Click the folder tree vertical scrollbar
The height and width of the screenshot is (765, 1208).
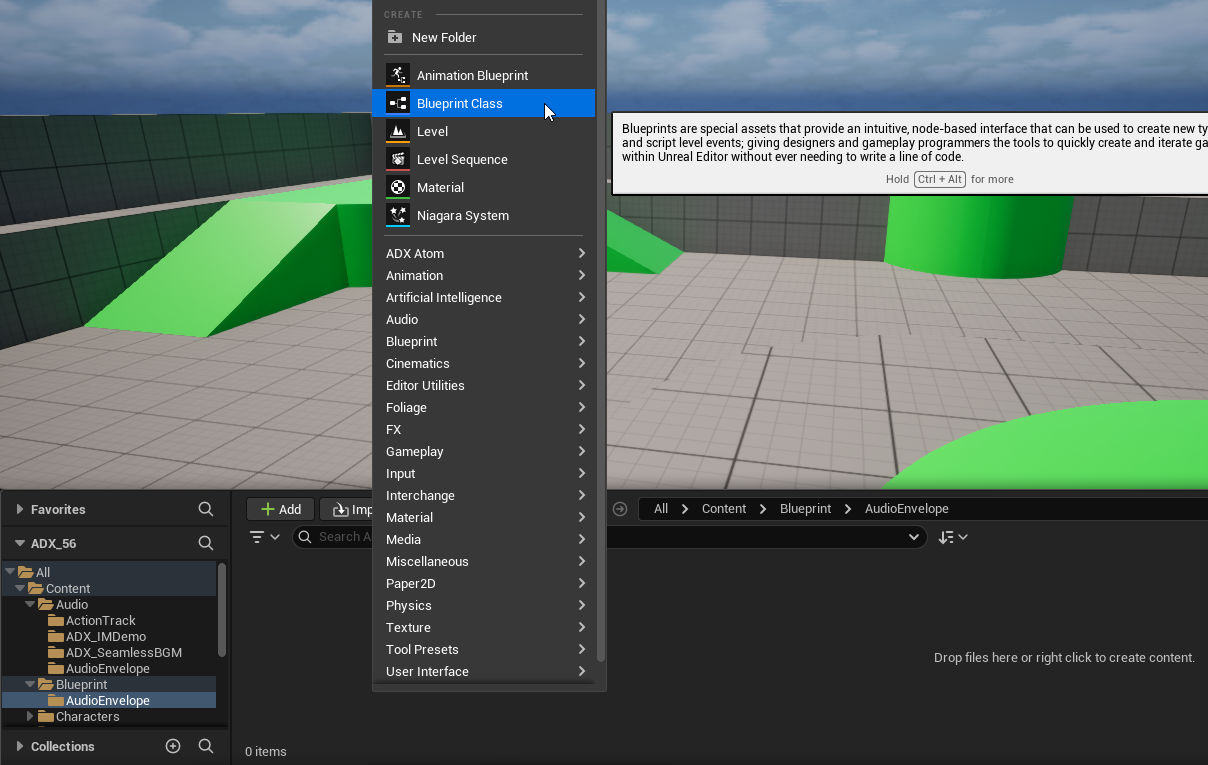(x=222, y=610)
